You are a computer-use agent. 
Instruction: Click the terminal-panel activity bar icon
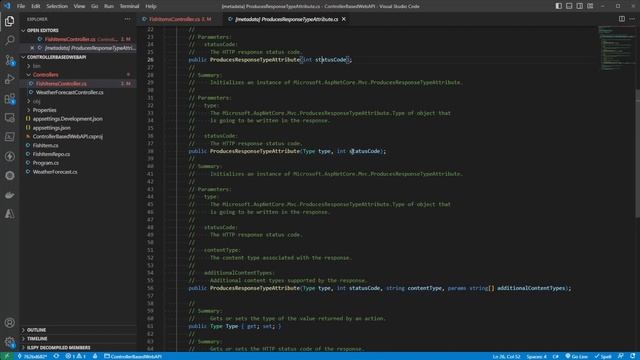coord(9,137)
